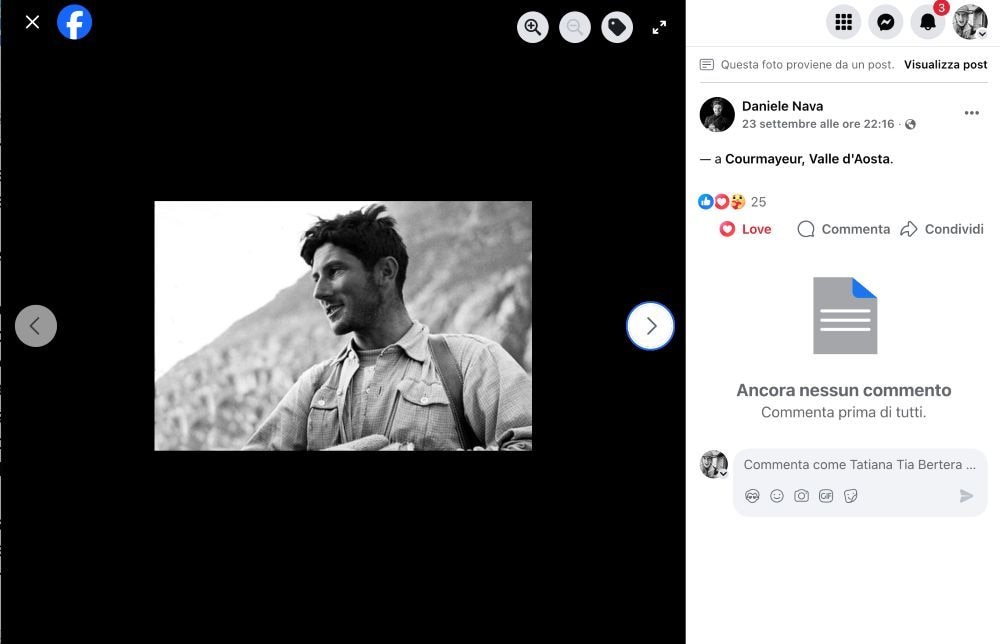Viewport: 1000px width, 644px height.
Task: Open account dropdown on profile avatar
Action: pyautogui.click(x=970, y=22)
